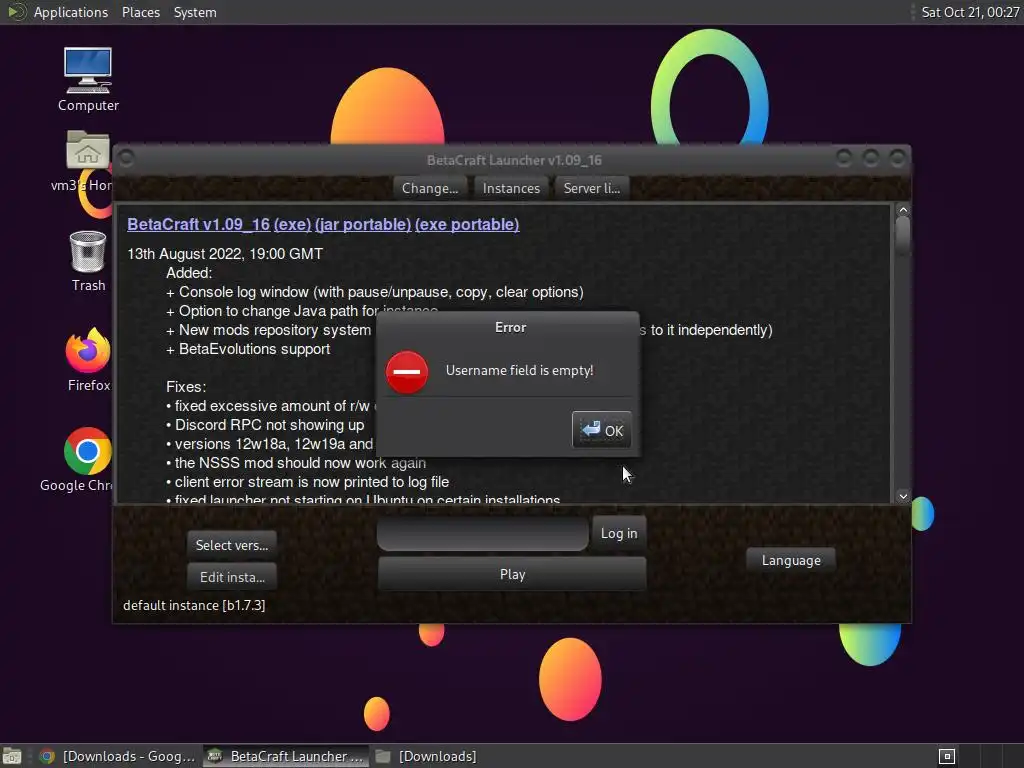Focus the username input field

(483, 533)
